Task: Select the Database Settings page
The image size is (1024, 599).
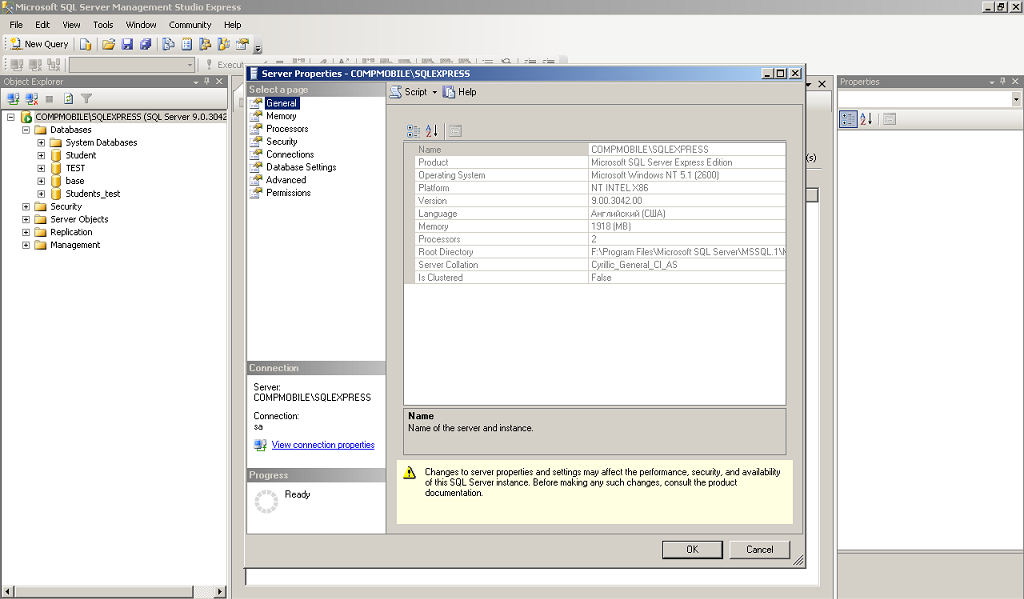Action: 301,167
